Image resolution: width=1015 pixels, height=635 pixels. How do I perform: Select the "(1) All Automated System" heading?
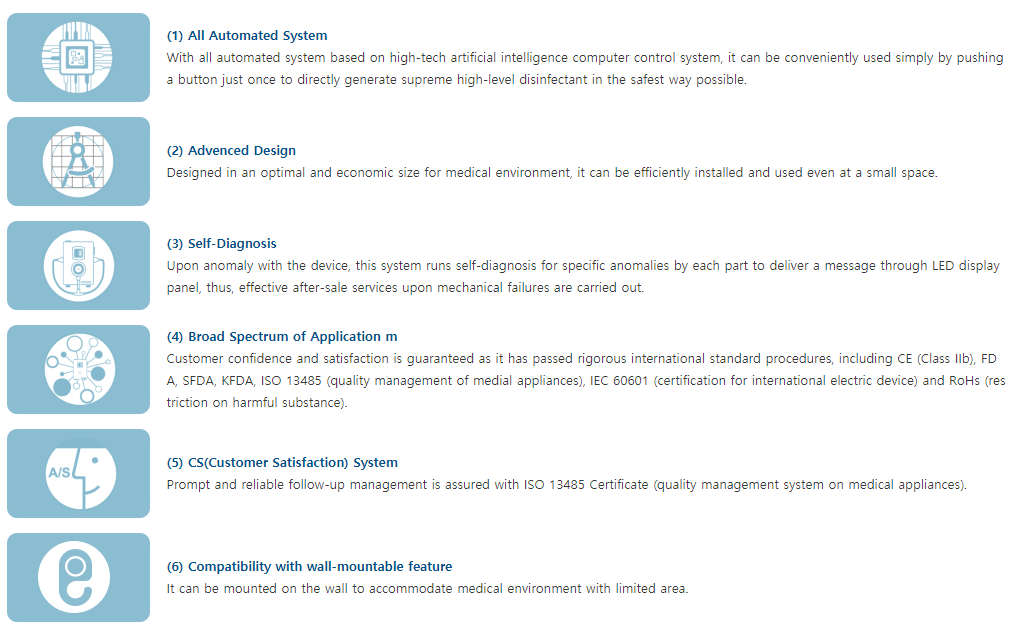click(x=246, y=36)
